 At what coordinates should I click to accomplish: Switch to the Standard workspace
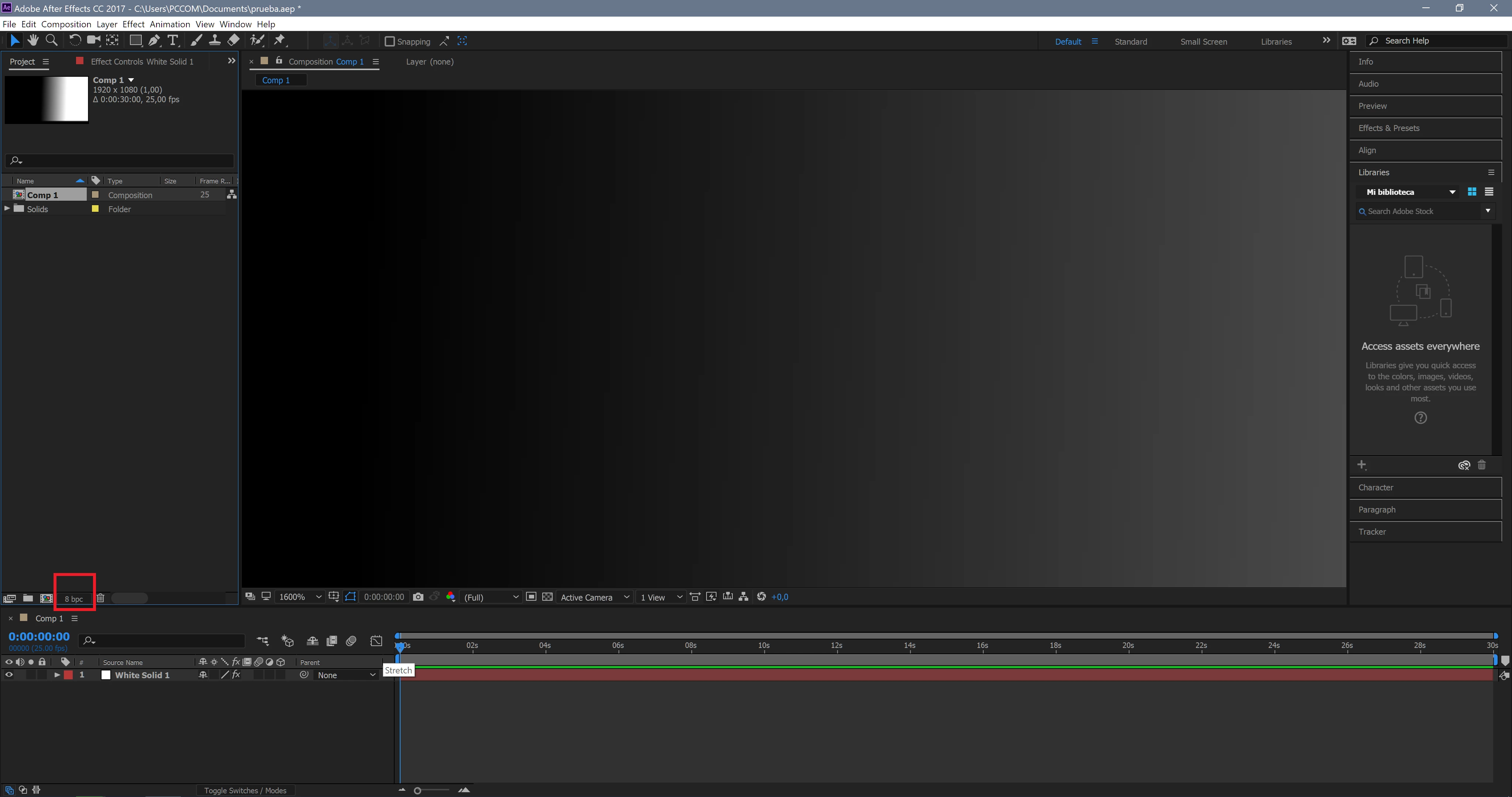[1130, 42]
